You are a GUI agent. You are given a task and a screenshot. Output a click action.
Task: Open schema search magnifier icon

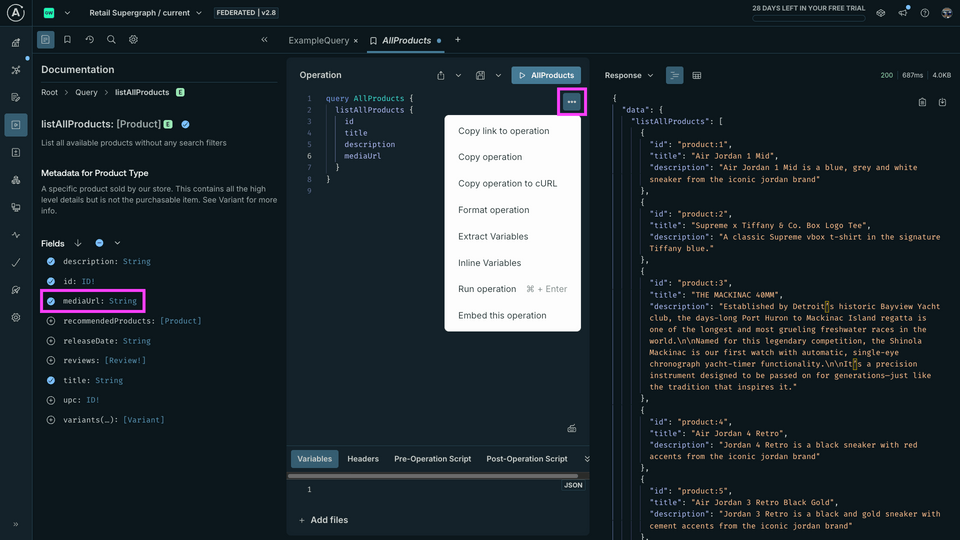click(x=111, y=40)
